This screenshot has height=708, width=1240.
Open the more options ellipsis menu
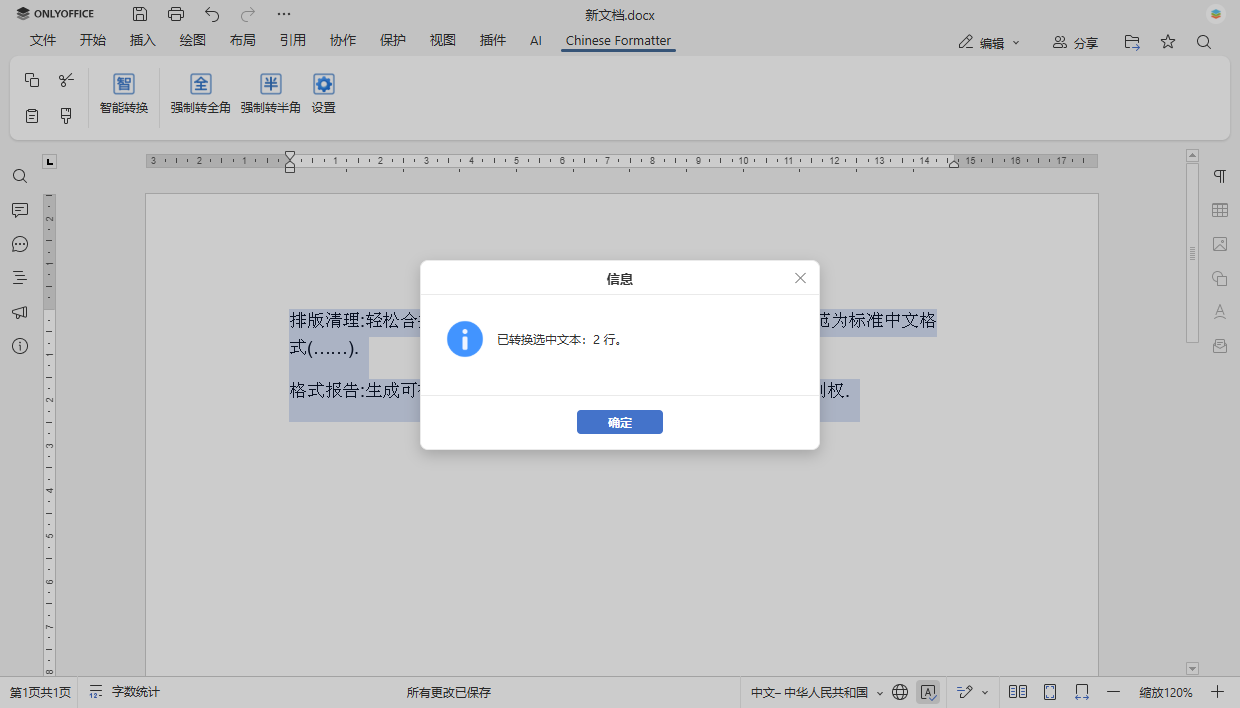(284, 14)
